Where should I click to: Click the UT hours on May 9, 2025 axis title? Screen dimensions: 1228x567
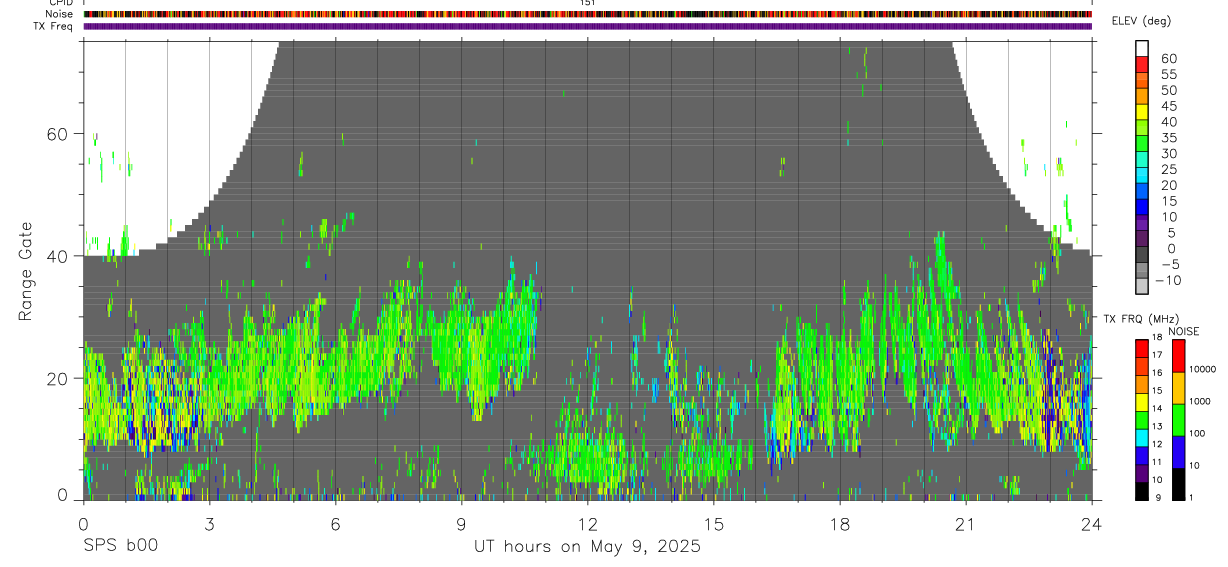click(x=587, y=546)
